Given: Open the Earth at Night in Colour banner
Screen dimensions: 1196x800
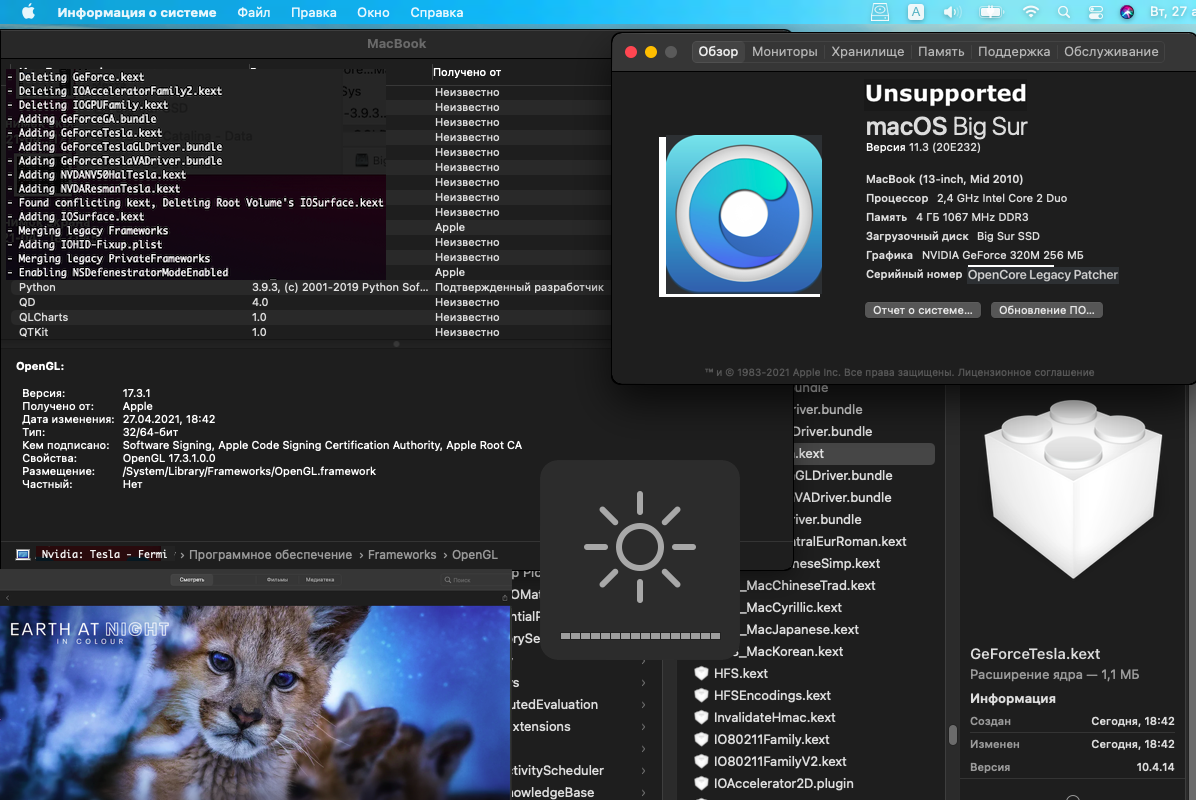Looking at the screenshot, I should [255, 702].
